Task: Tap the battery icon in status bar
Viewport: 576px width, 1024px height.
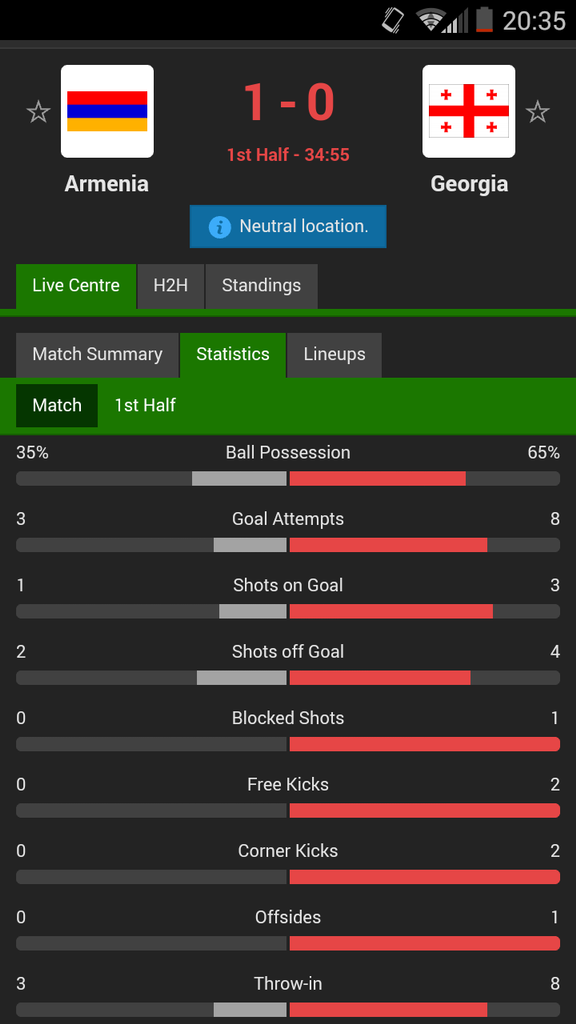Action: point(484,20)
